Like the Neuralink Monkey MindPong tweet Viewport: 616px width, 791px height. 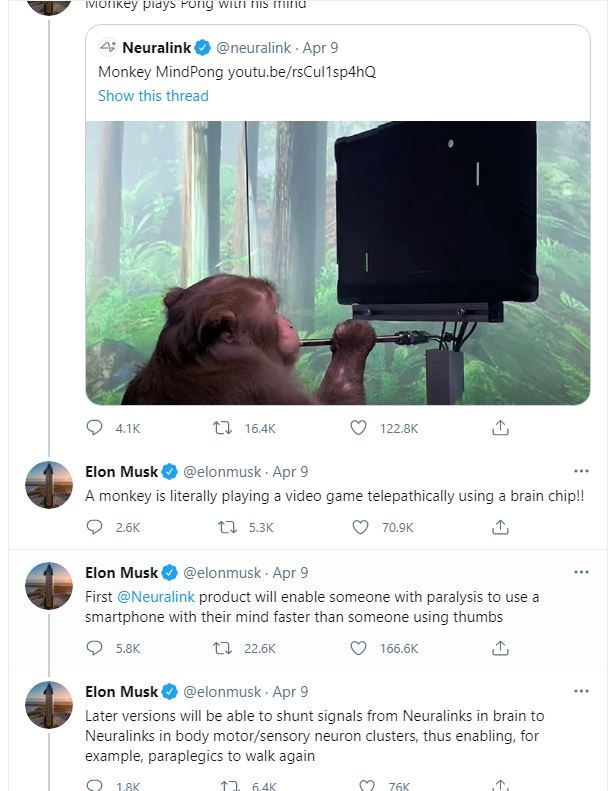pyautogui.click(x=358, y=428)
